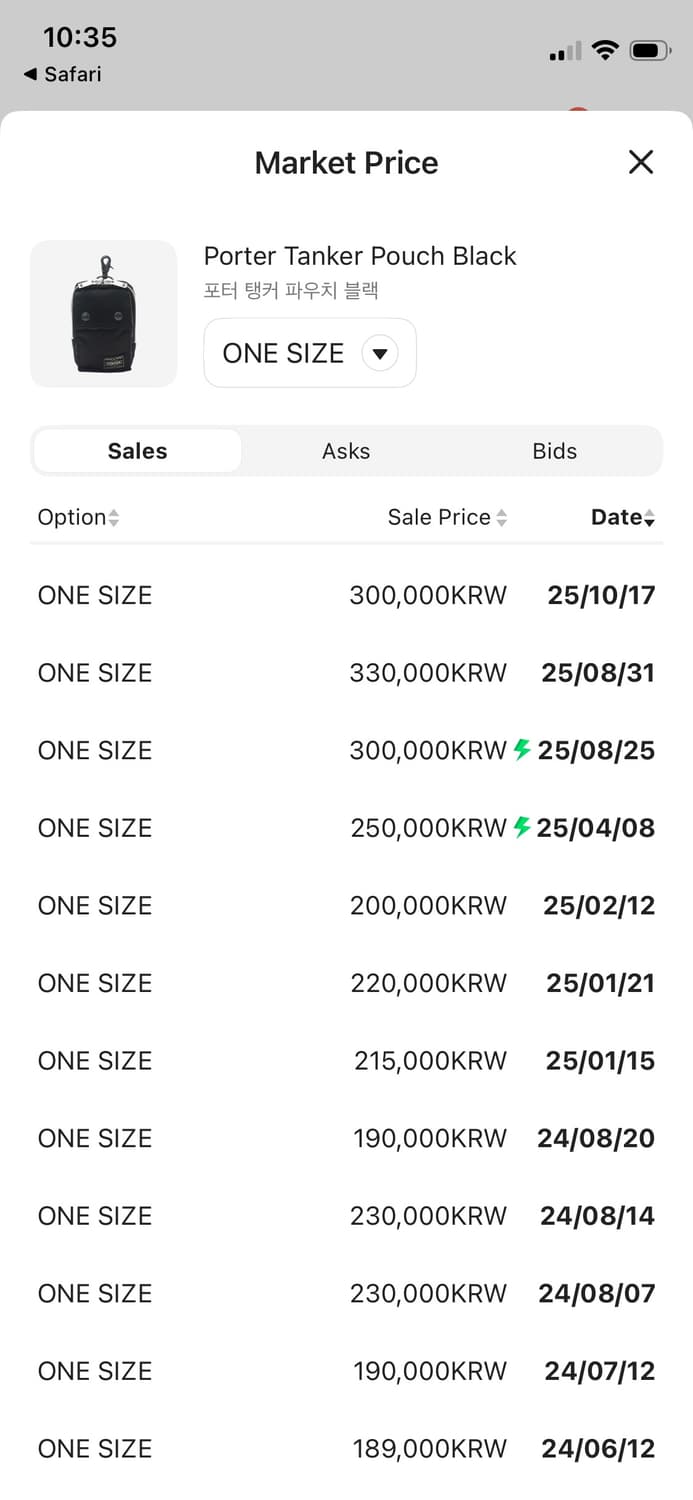Viewport: 693px width, 1500px height.
Task: Switch to the Asks tab
Action: [346, 451]
